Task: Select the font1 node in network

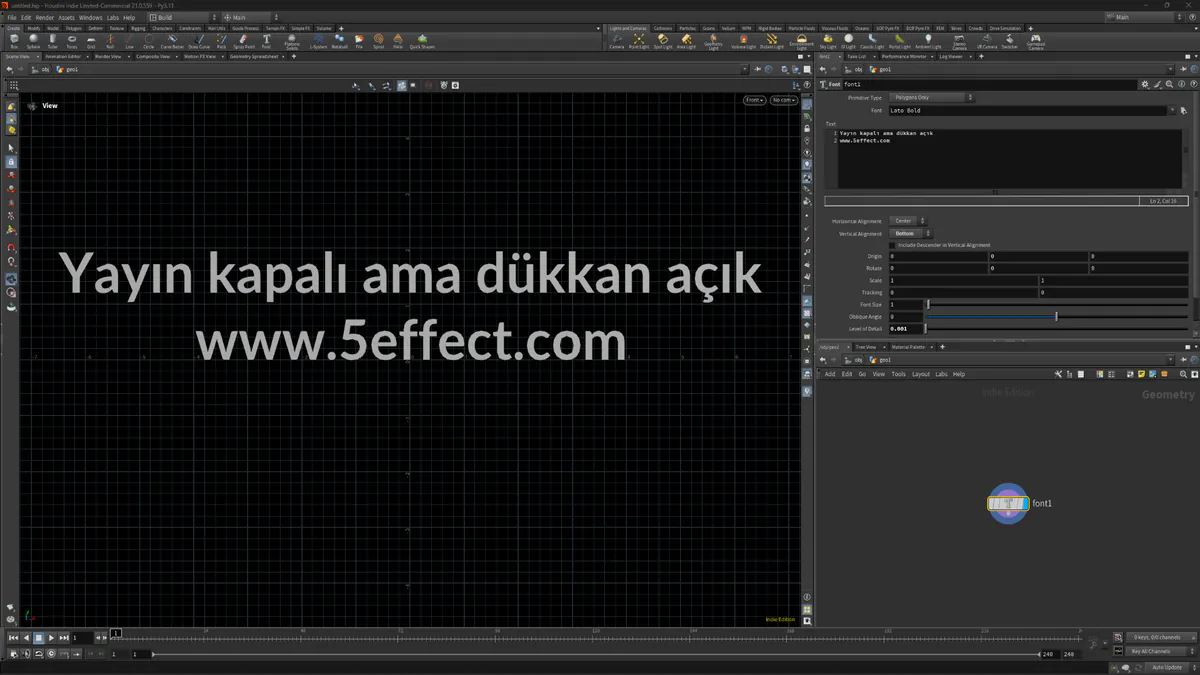Action: click(x=1008, y=504)
